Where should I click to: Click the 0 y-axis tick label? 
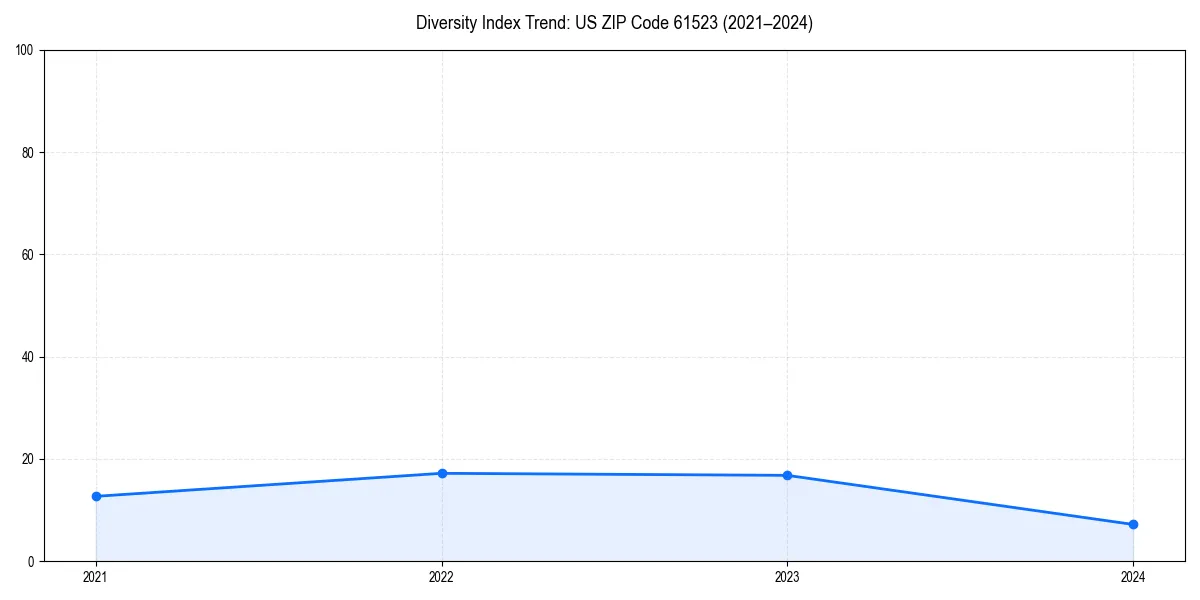[x=30, y=562]
